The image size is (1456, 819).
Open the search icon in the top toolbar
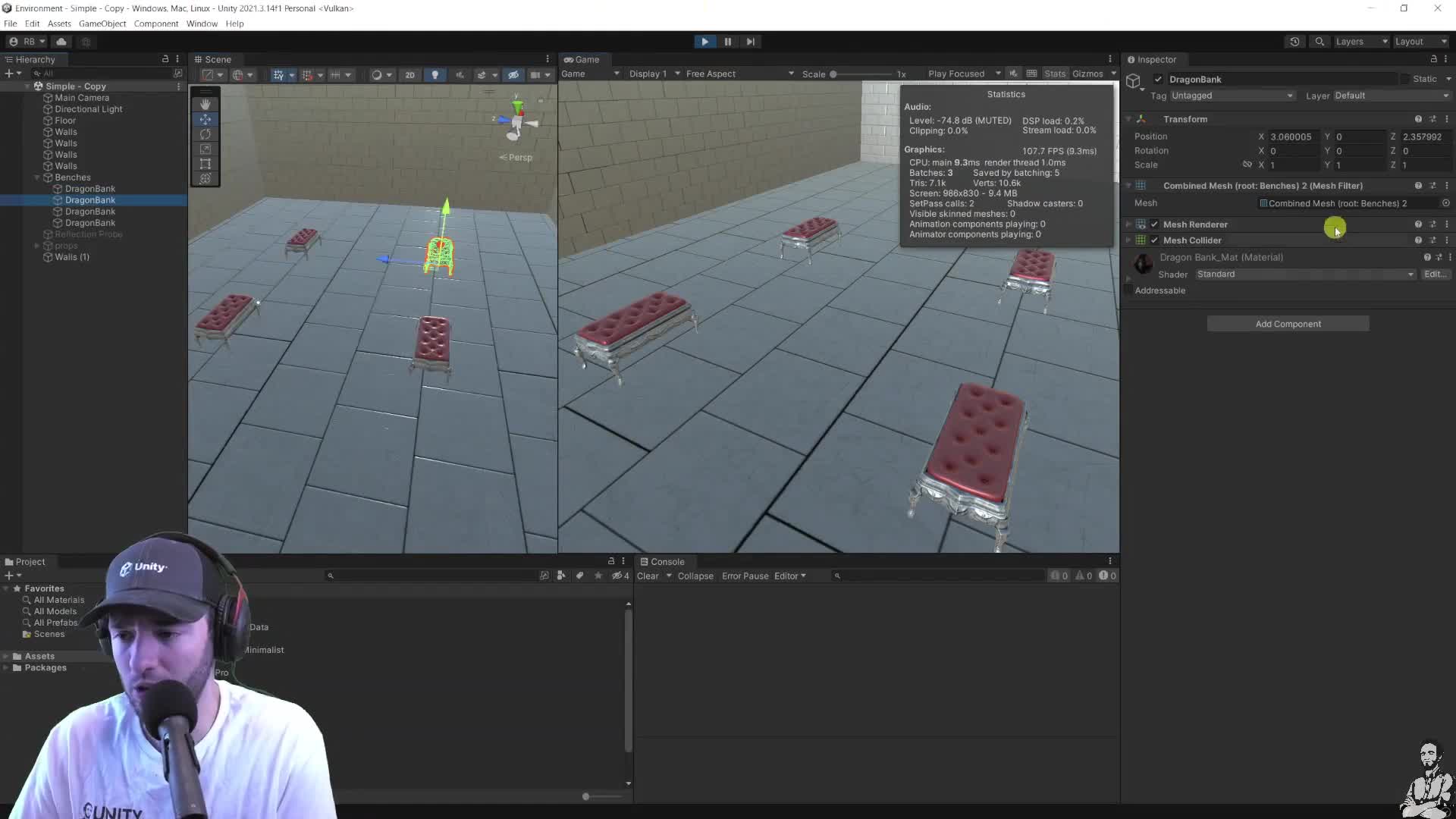pyautogui.click(x=1319, y=42)
